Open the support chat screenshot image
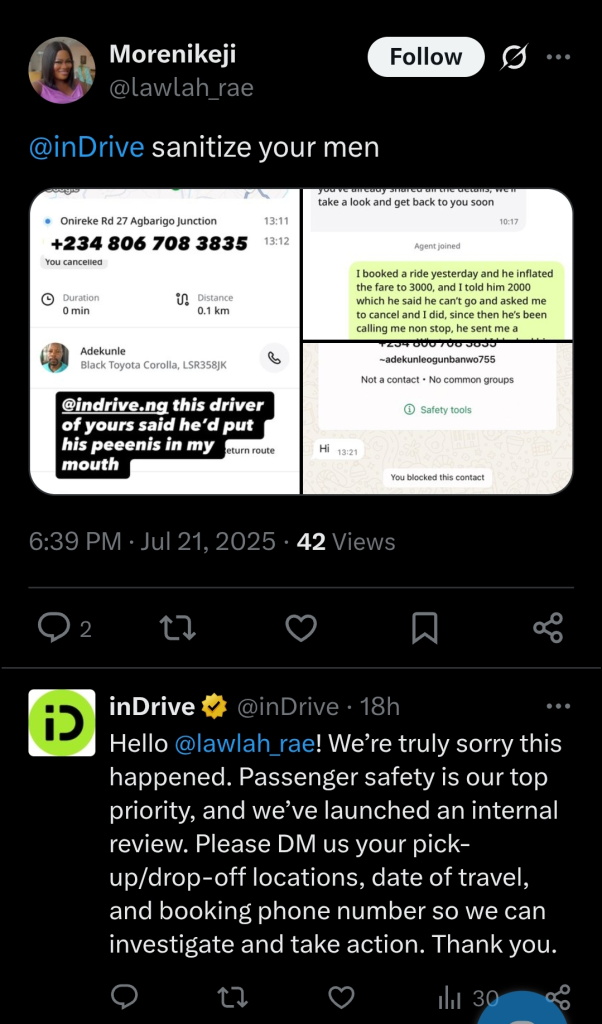The image size is (602, 1024). [x=437, y=264]
